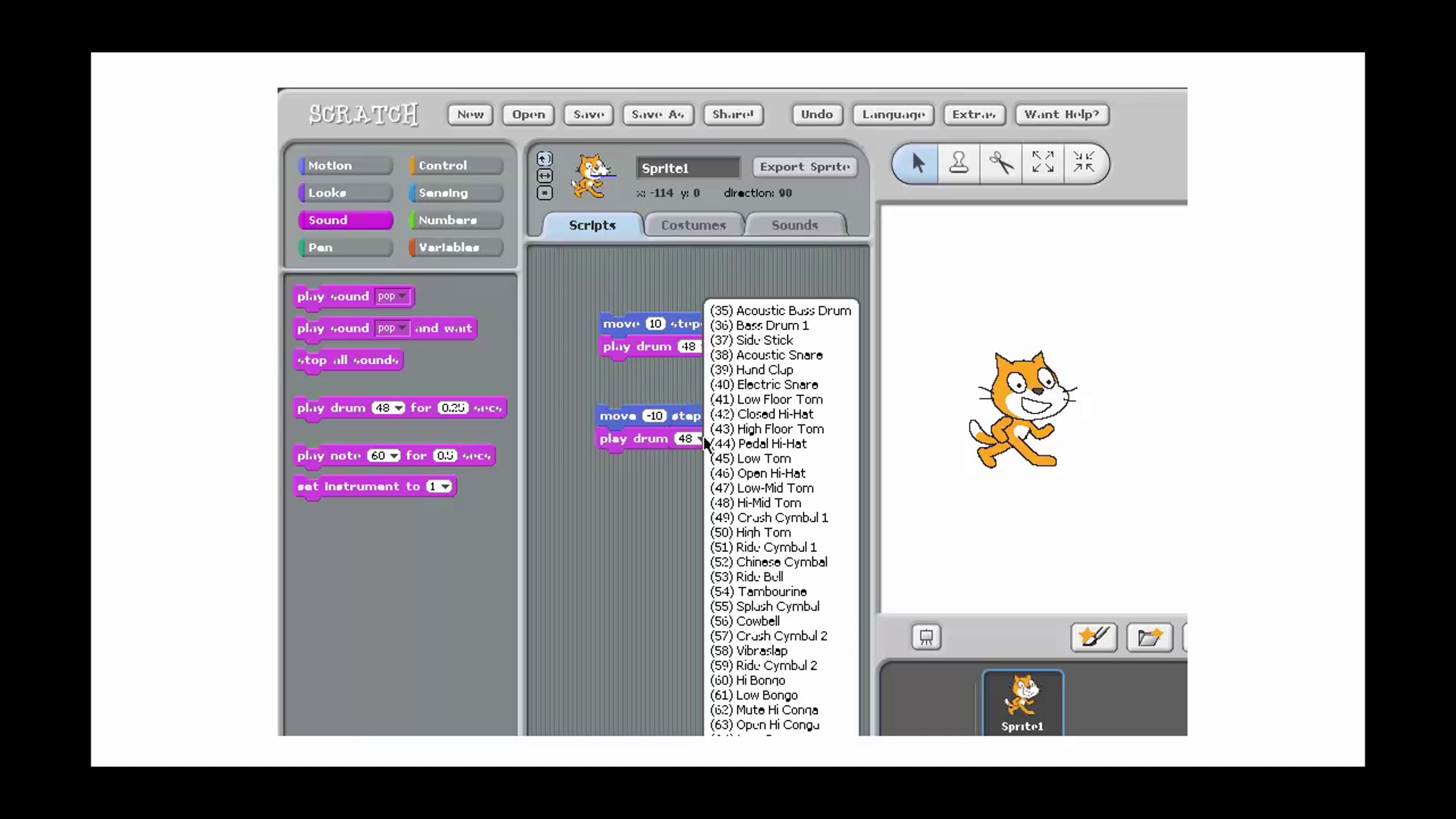Select the Pen block category
This screenshot has height=819, width=1456.
coord(345,248)
